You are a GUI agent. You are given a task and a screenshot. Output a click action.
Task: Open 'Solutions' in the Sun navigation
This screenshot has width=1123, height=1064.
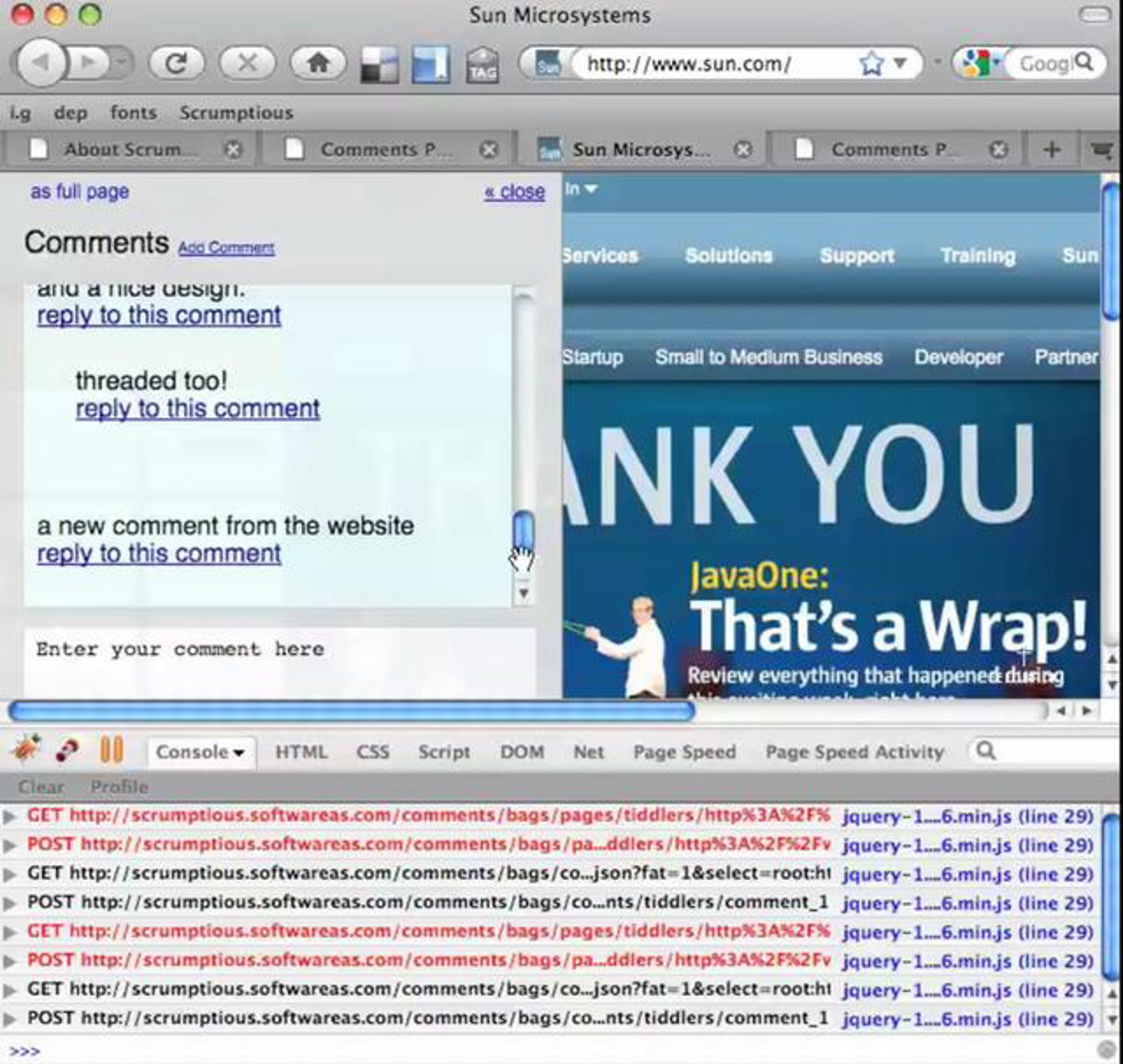pos(729,256)
